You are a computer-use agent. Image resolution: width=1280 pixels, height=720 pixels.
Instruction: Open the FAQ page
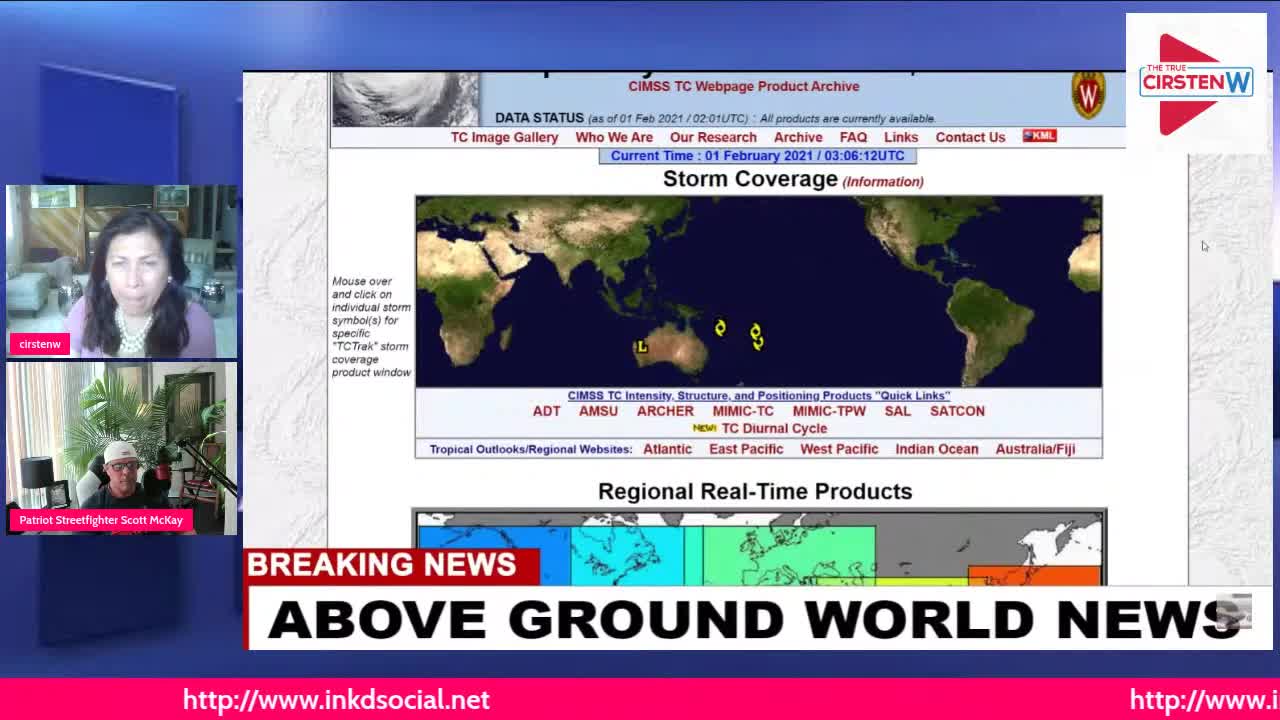(x=853, y=137)
